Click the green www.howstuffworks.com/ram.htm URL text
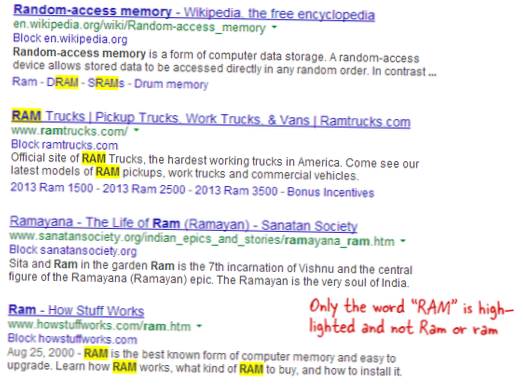The height and width of the screenshot is (390, 523). (x=99, y=325)
